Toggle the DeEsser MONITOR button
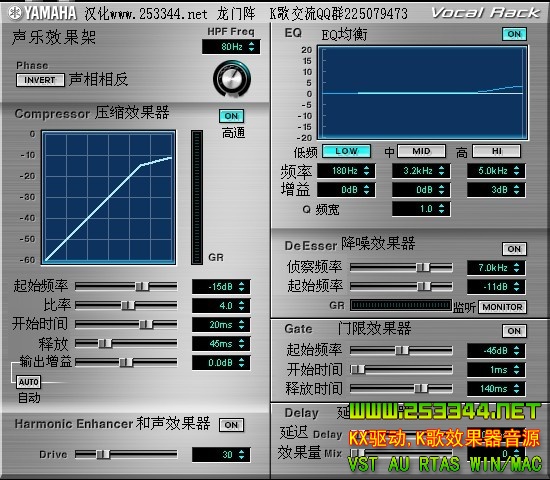This screenshot has width=550, height=480. coord(502,307)
